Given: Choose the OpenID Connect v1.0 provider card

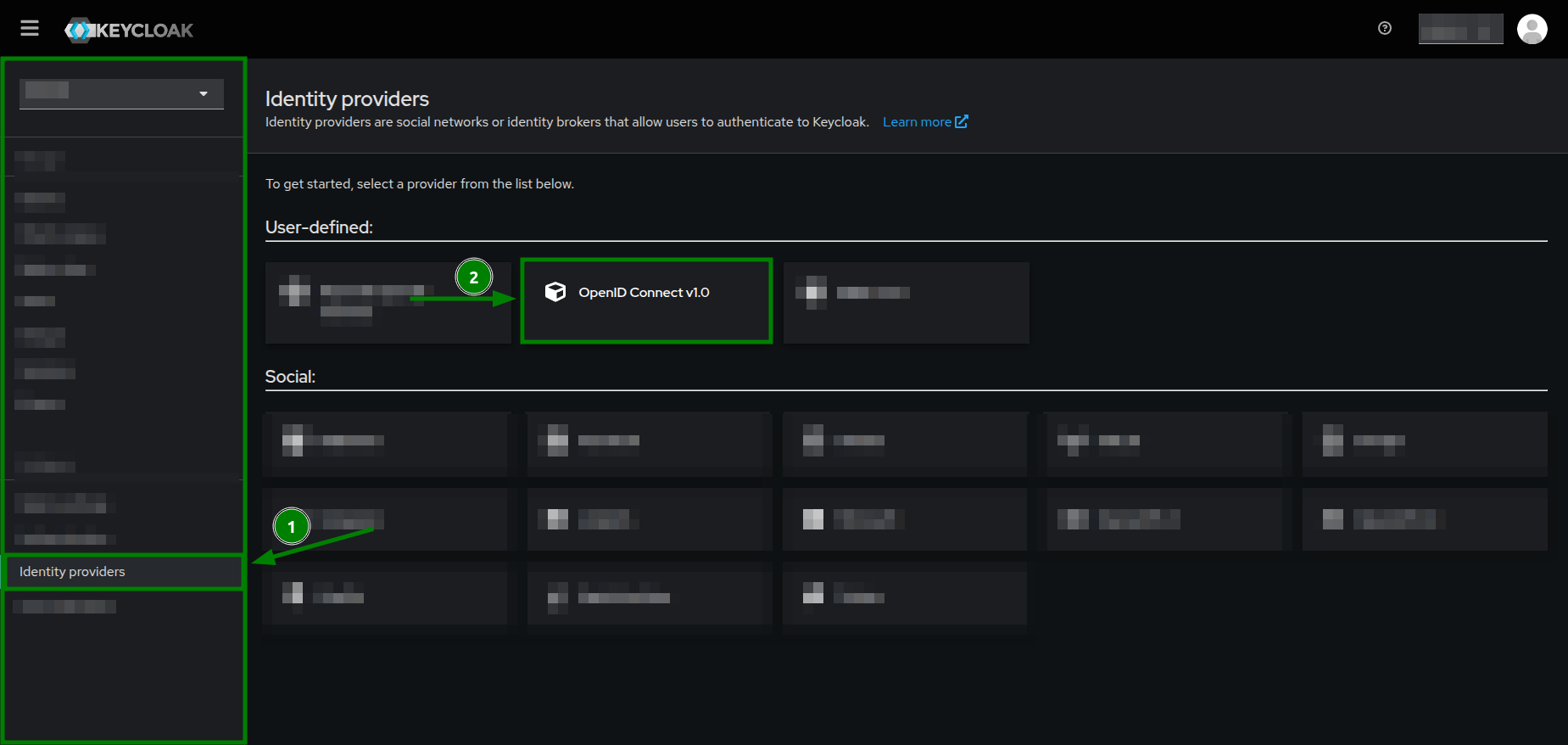Looking at the screenshot, I should pyautogui.click(x=646, y=301).
